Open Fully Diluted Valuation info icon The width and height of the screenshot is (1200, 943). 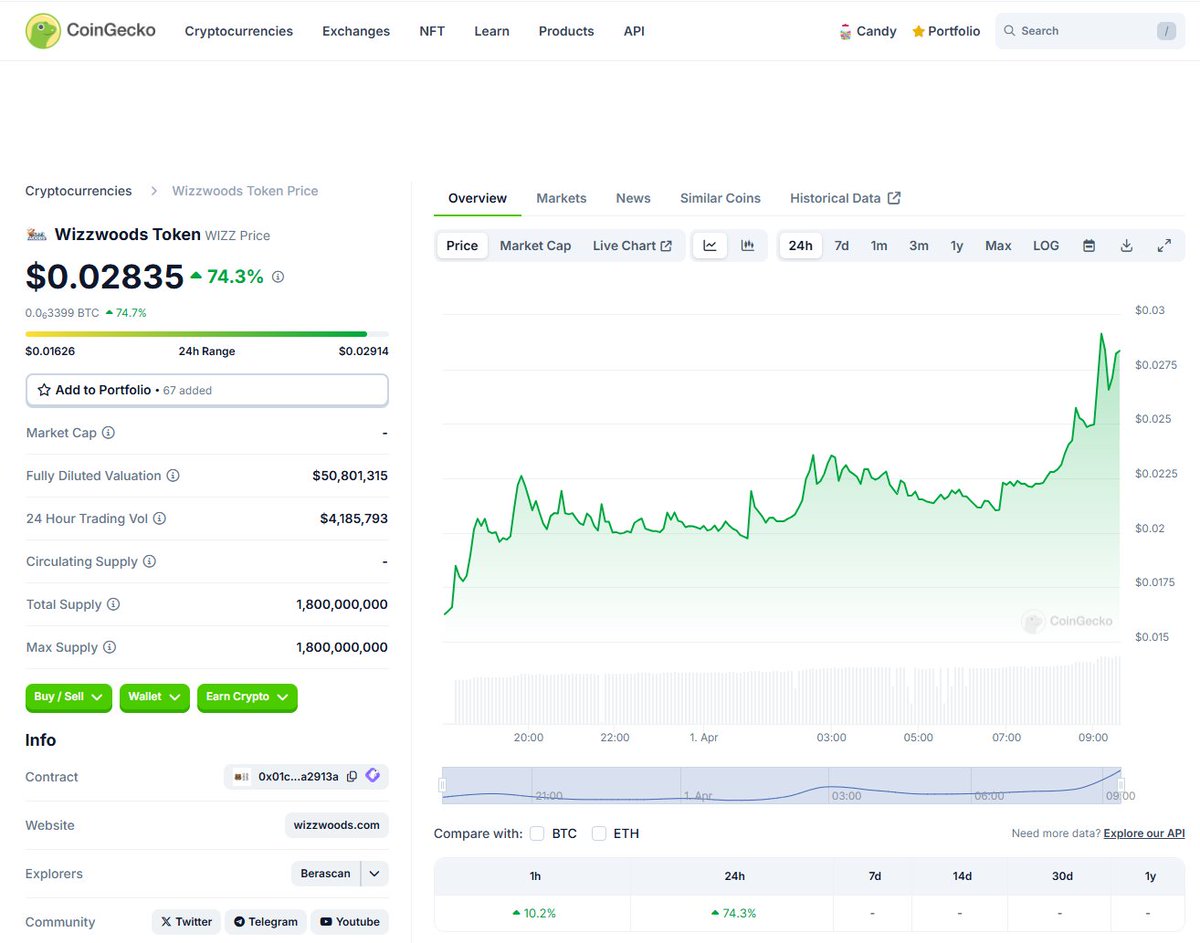tap(173, 476)
